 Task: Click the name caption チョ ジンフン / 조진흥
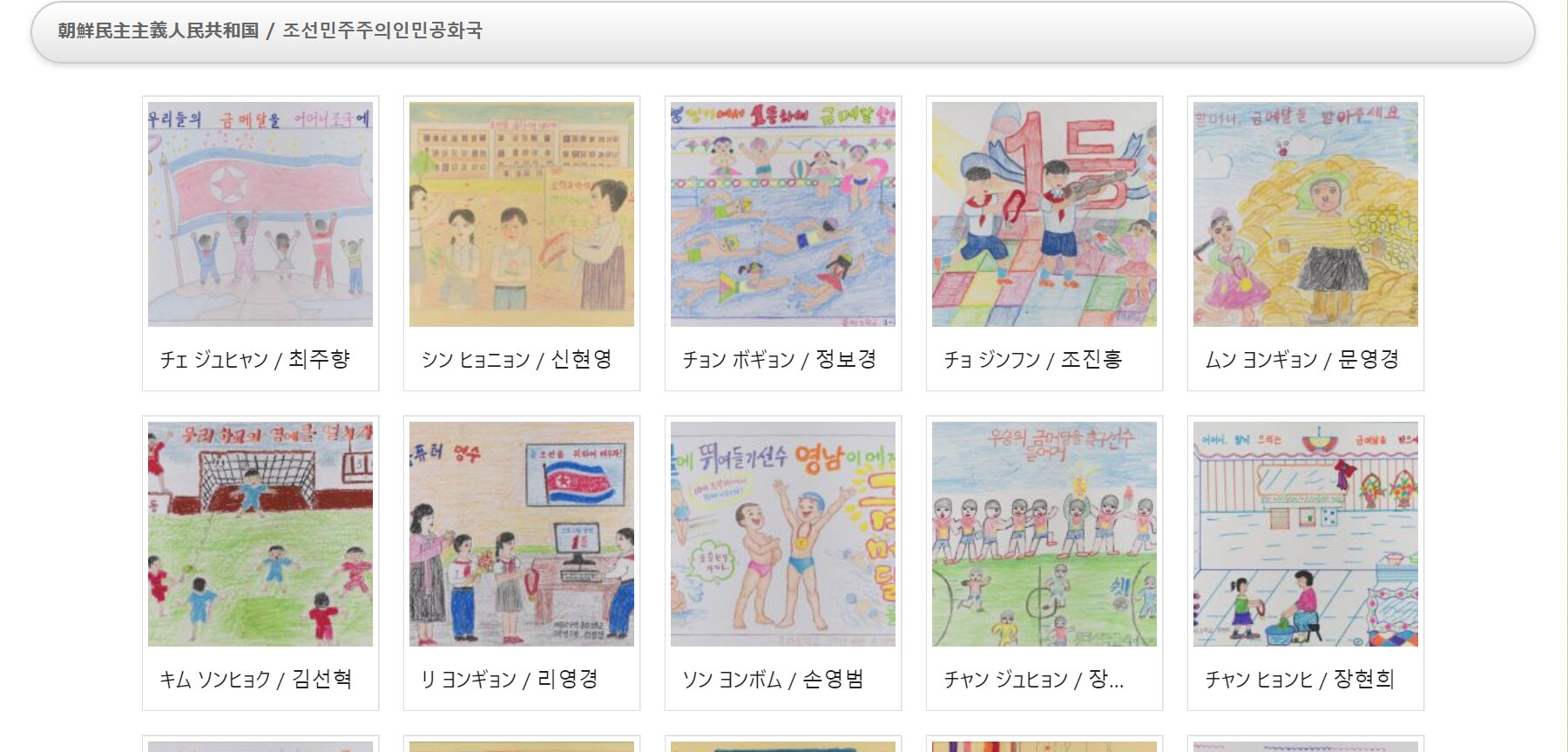1033,359
